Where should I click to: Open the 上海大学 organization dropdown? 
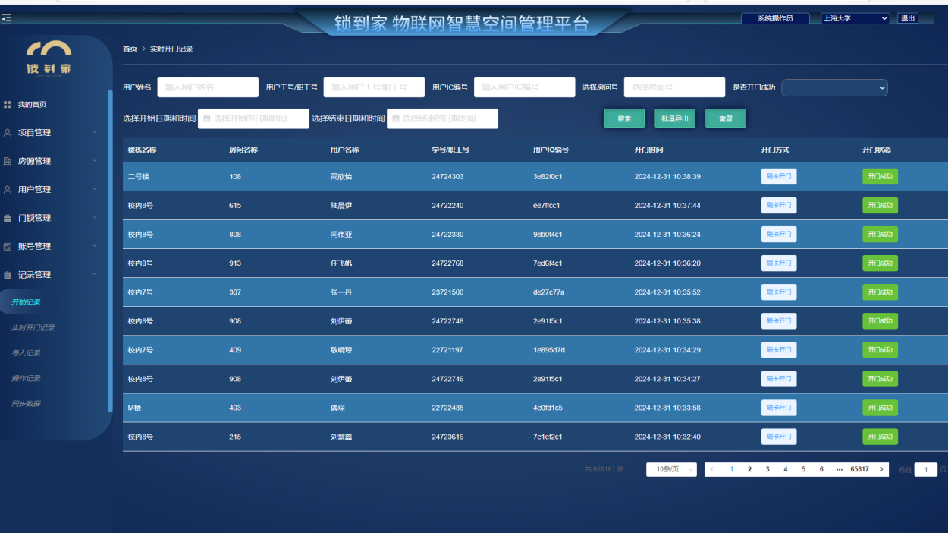(x=855, y=18)
